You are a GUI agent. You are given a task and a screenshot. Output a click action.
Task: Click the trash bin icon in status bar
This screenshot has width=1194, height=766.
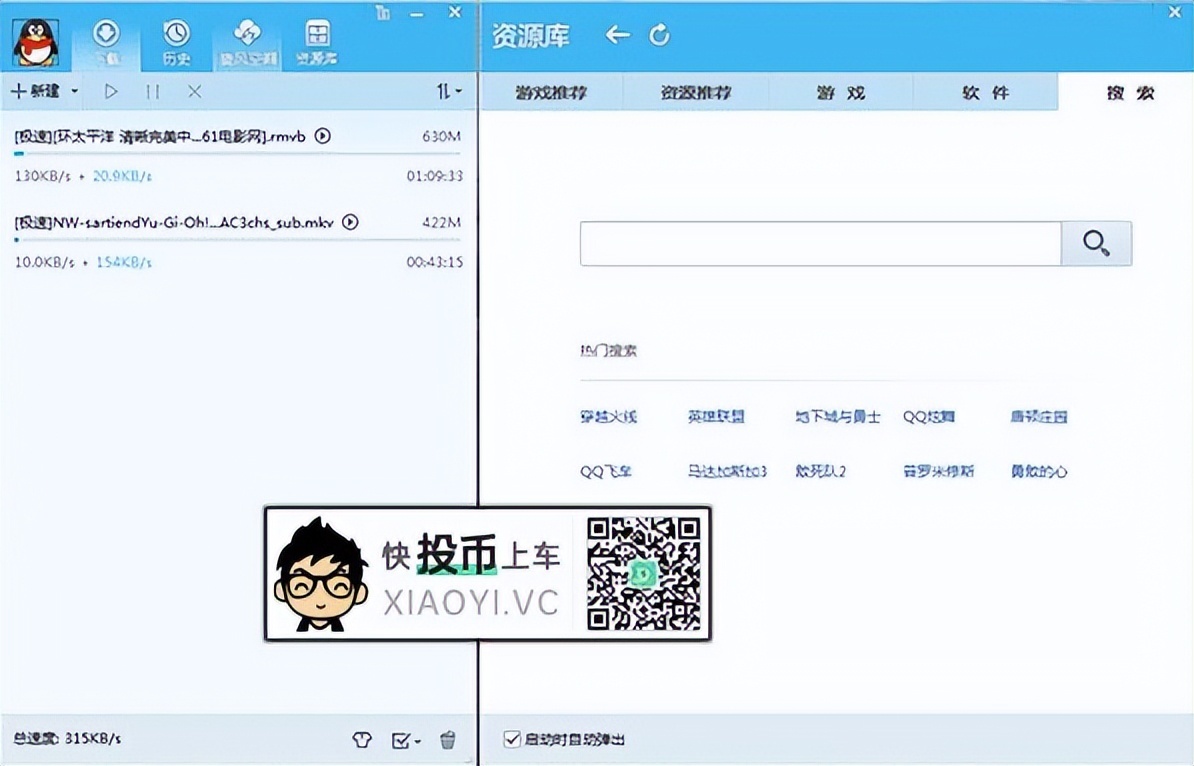[448, 740]
